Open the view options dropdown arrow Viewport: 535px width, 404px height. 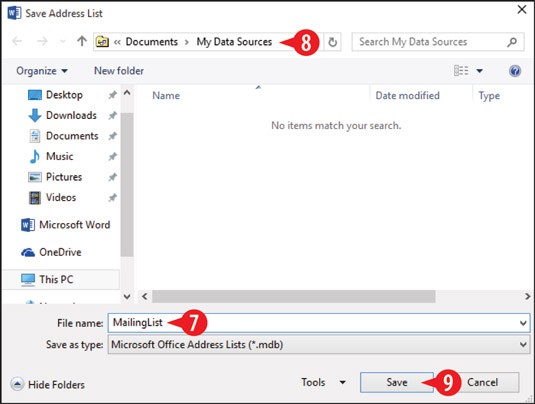click(x=479, y=71)
